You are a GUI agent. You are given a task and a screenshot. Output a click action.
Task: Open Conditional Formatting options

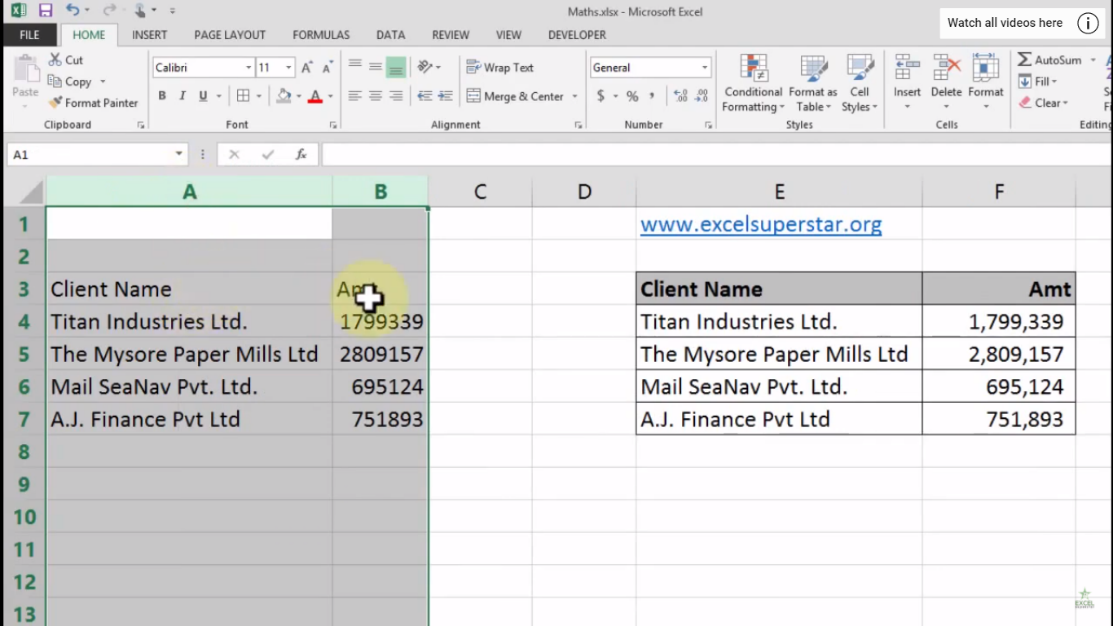[x=753, y=83]
